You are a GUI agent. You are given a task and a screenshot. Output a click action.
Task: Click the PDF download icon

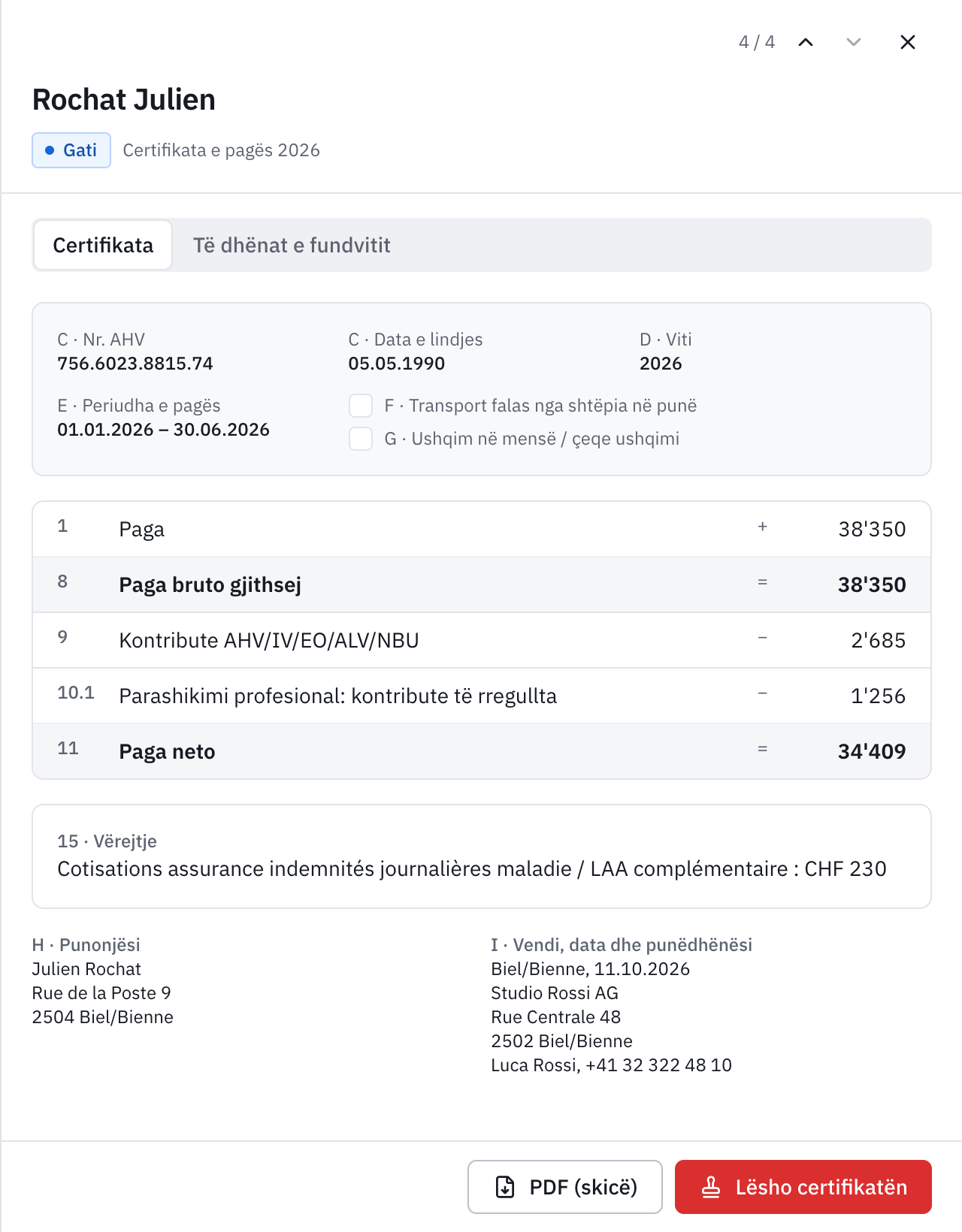(505, 1187)
